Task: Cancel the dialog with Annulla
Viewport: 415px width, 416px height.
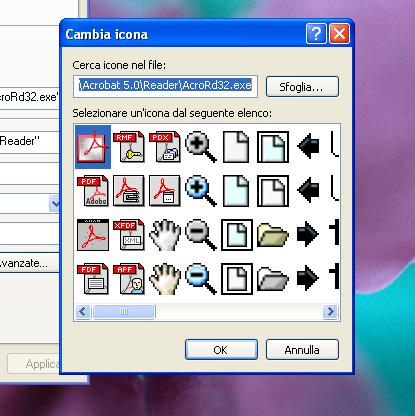Action: pyautogui.click(x=302, y=350)
